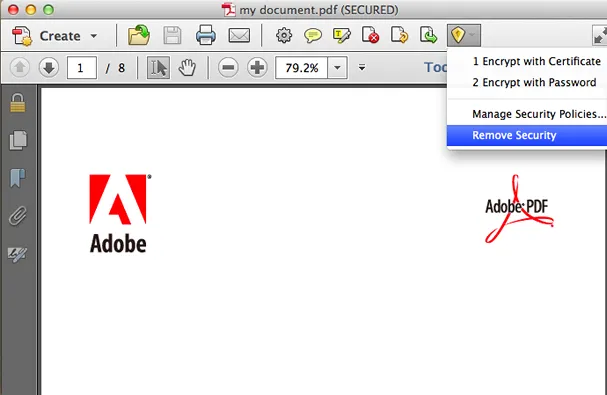Open the Page Thumbnails panel
Screen dimensions: 607x395
18,140
